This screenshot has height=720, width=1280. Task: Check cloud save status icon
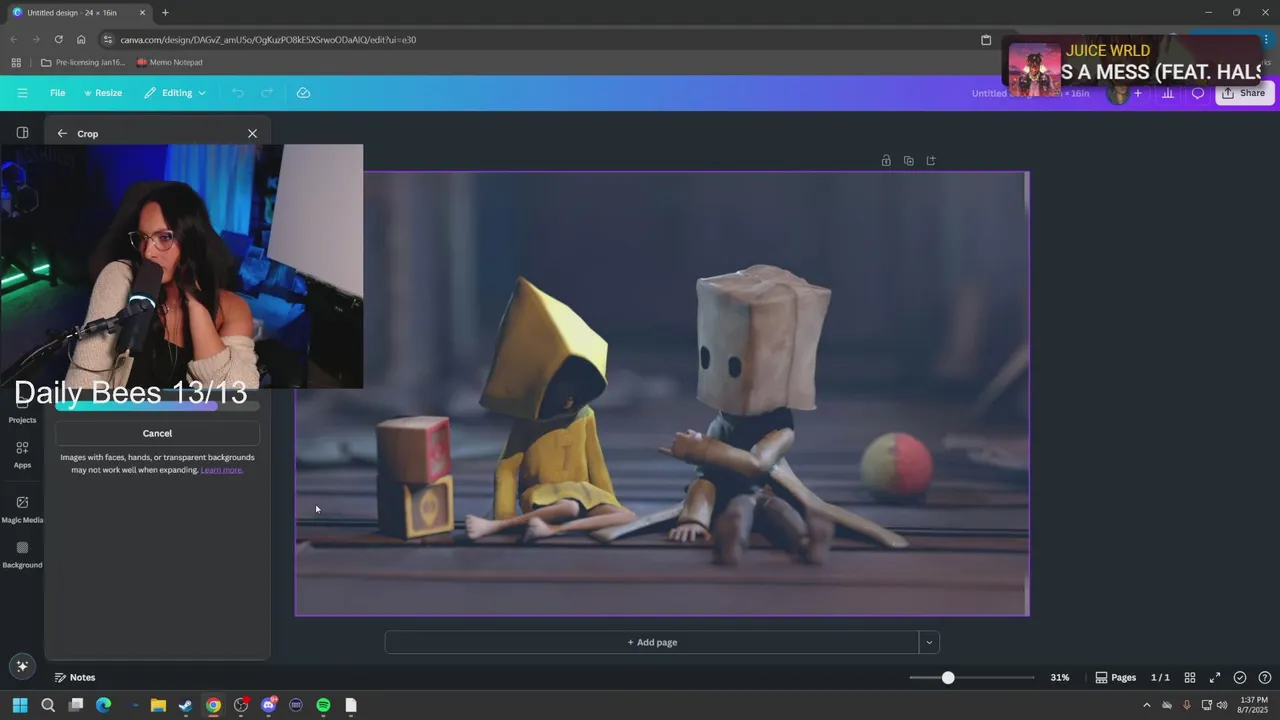coord(303,93)
